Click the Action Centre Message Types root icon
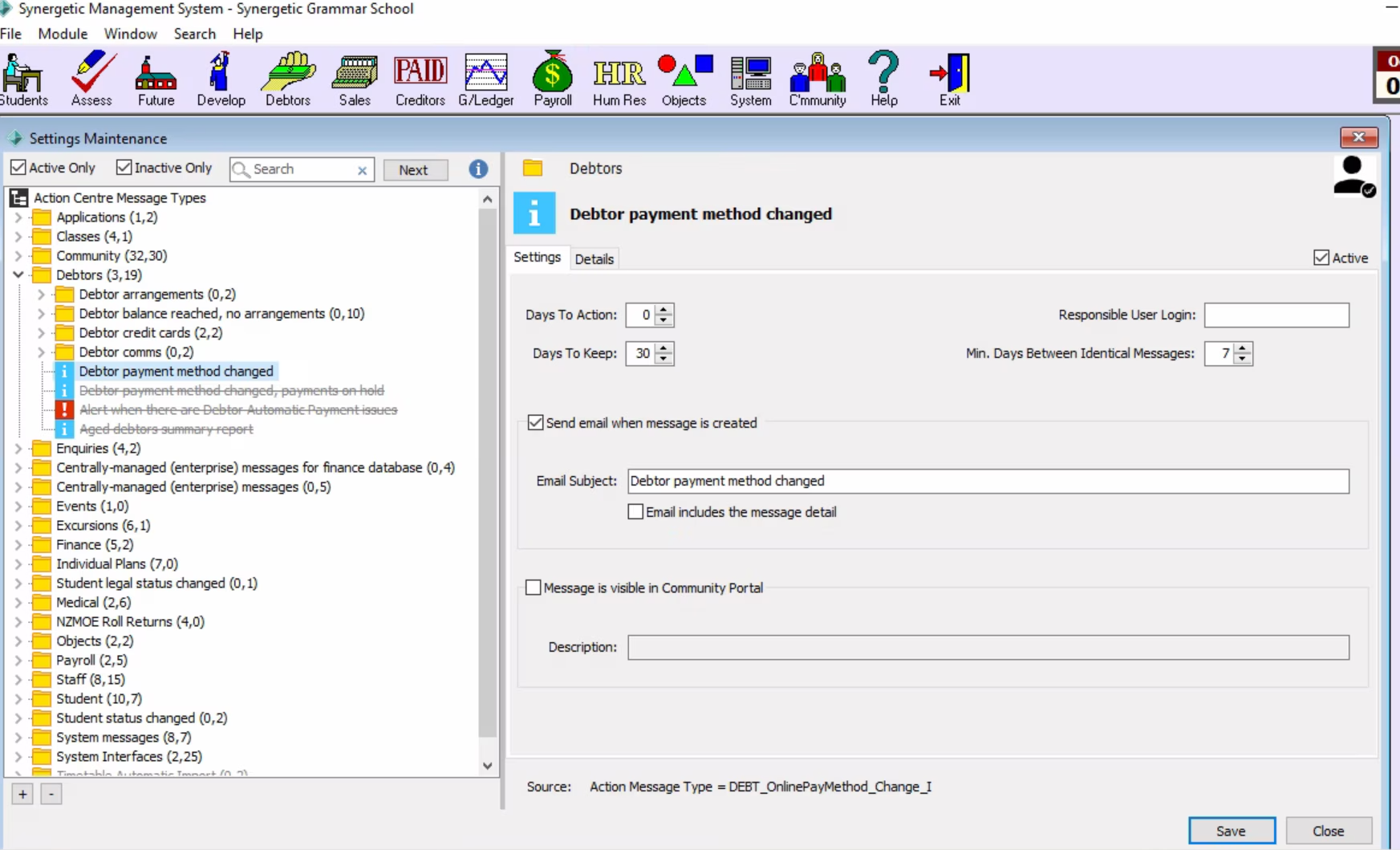Screen dimensions: 1400x850 [x=19, y=197]
